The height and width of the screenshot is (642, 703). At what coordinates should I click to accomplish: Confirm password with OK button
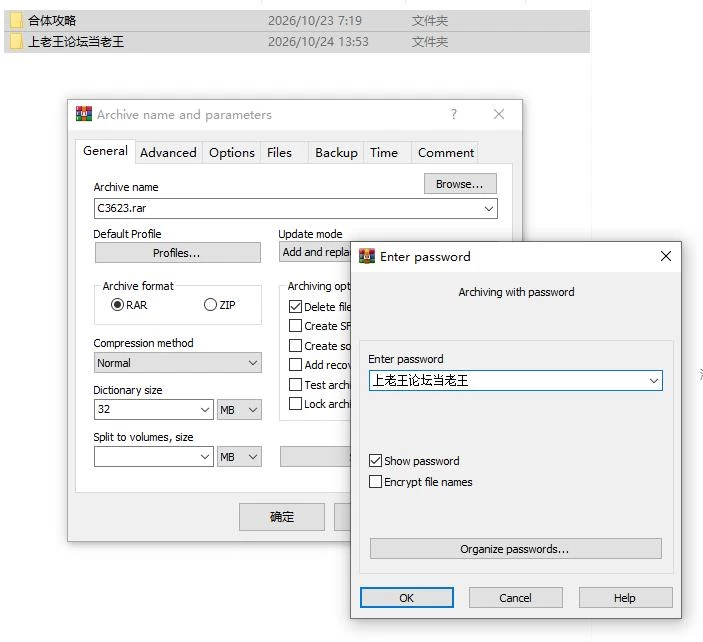(x=407, y=598)
